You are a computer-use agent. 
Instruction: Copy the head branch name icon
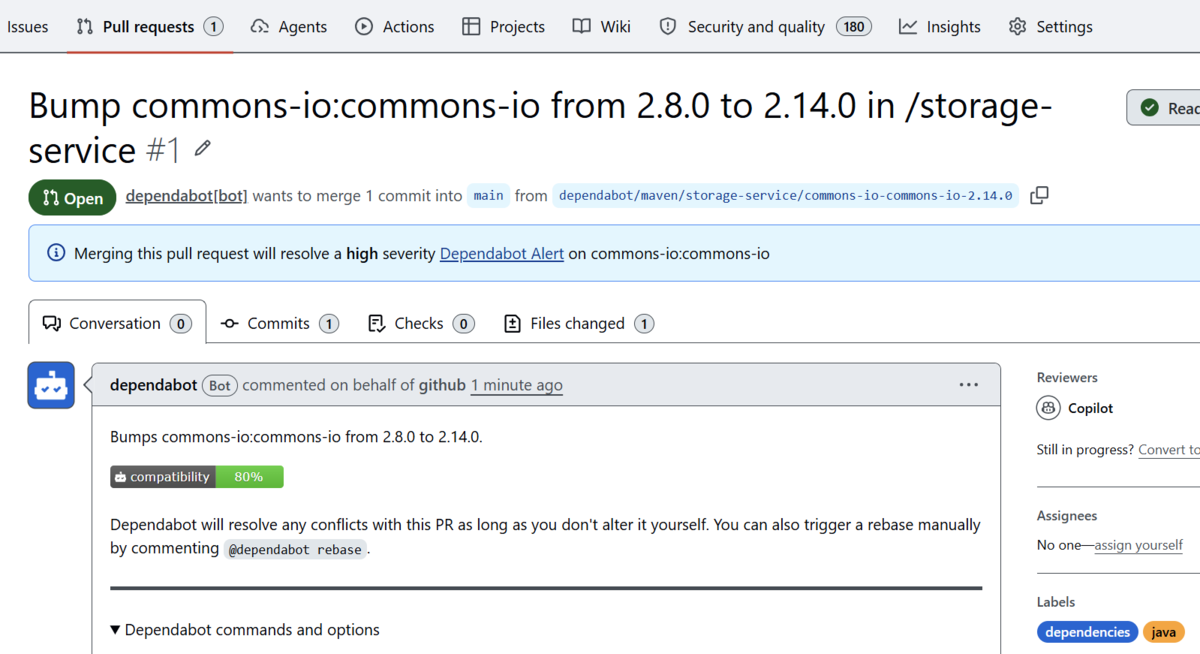(1039, 196)
